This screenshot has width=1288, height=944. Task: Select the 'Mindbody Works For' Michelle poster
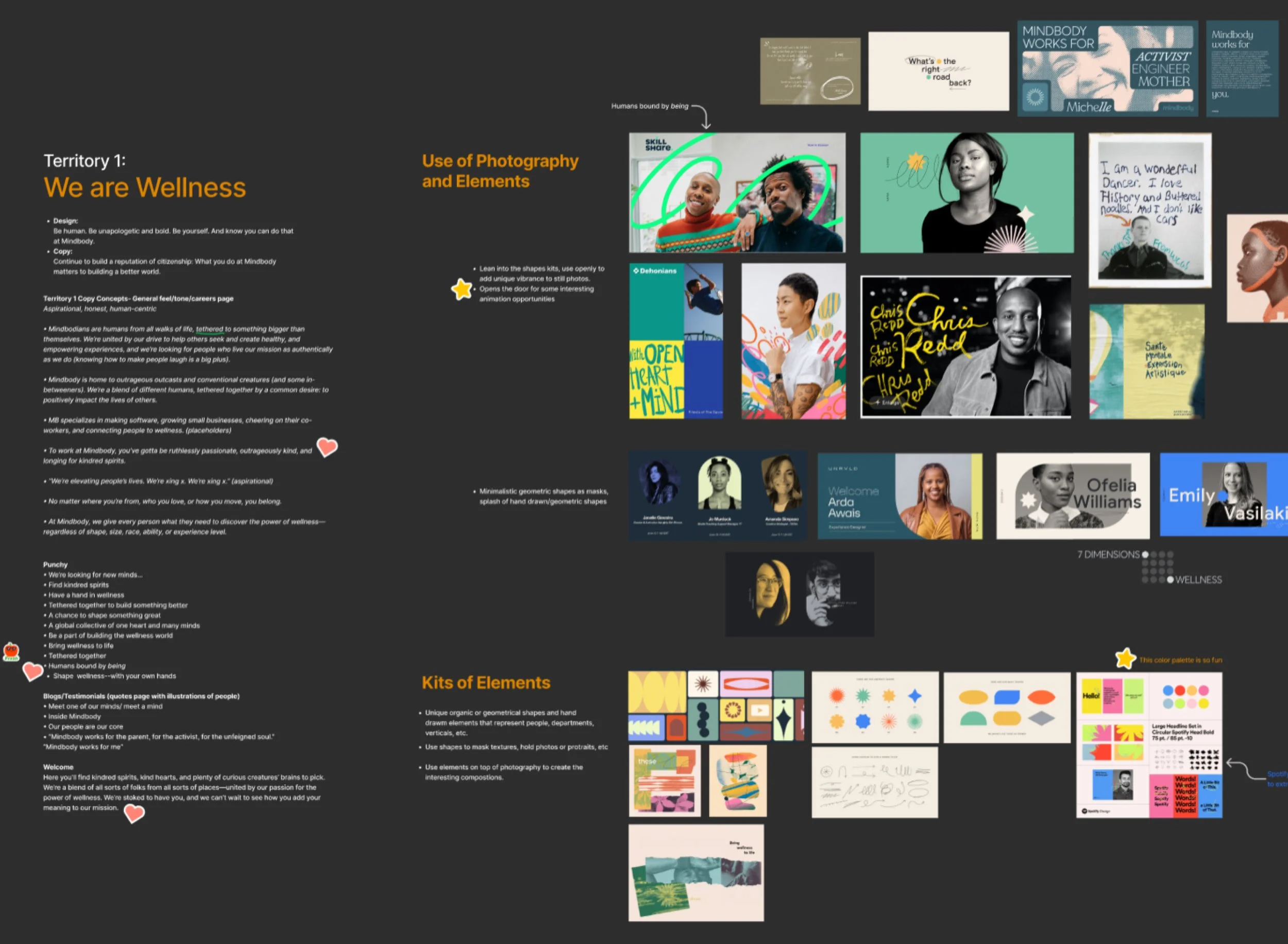click(x=1107, y=68)
